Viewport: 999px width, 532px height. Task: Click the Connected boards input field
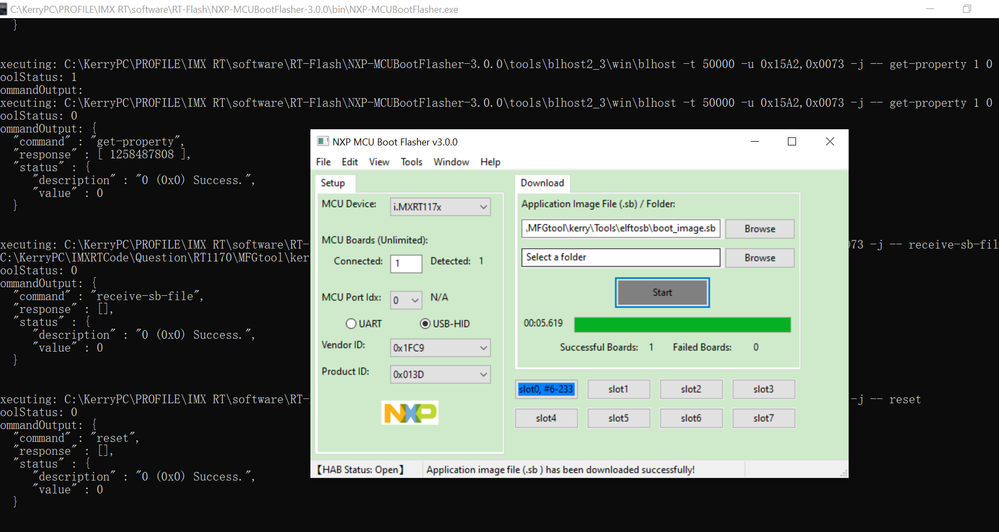(x=406, y=263)
